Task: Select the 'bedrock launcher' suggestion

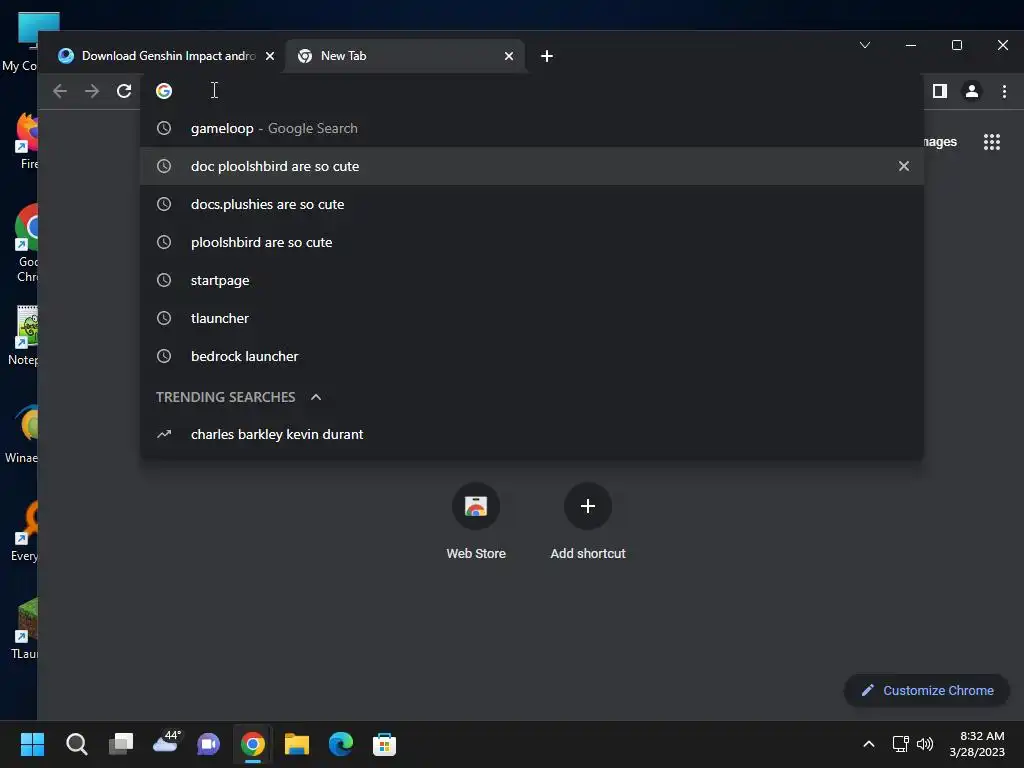Action: coord(532,356)
